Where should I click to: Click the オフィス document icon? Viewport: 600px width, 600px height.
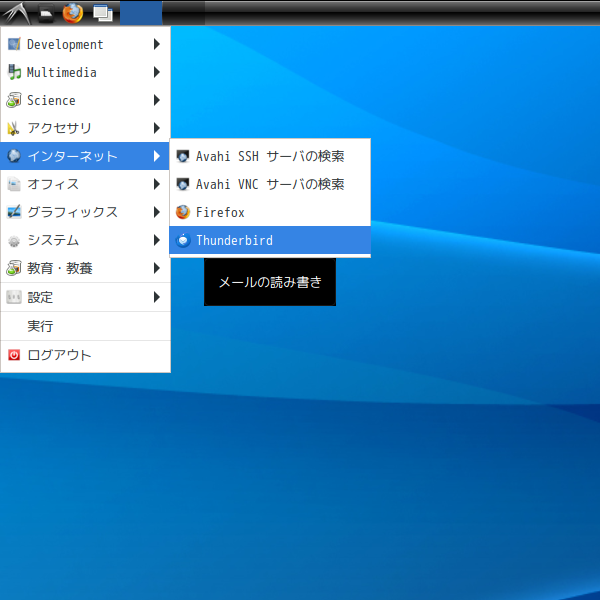pyautogui.click(x=14, y=184)
